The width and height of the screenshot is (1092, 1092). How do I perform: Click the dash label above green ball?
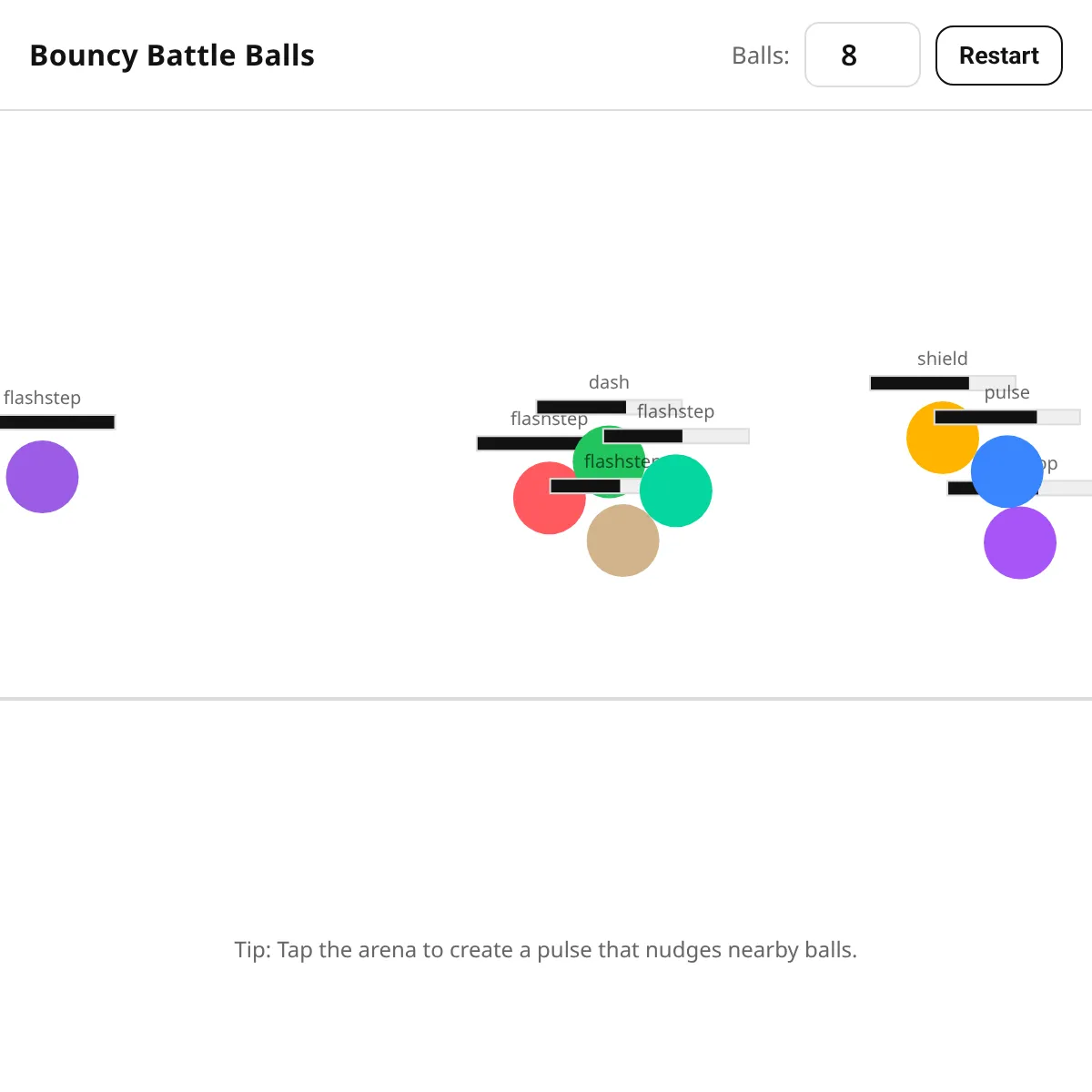pyautogui.click(x=609, y=382)
